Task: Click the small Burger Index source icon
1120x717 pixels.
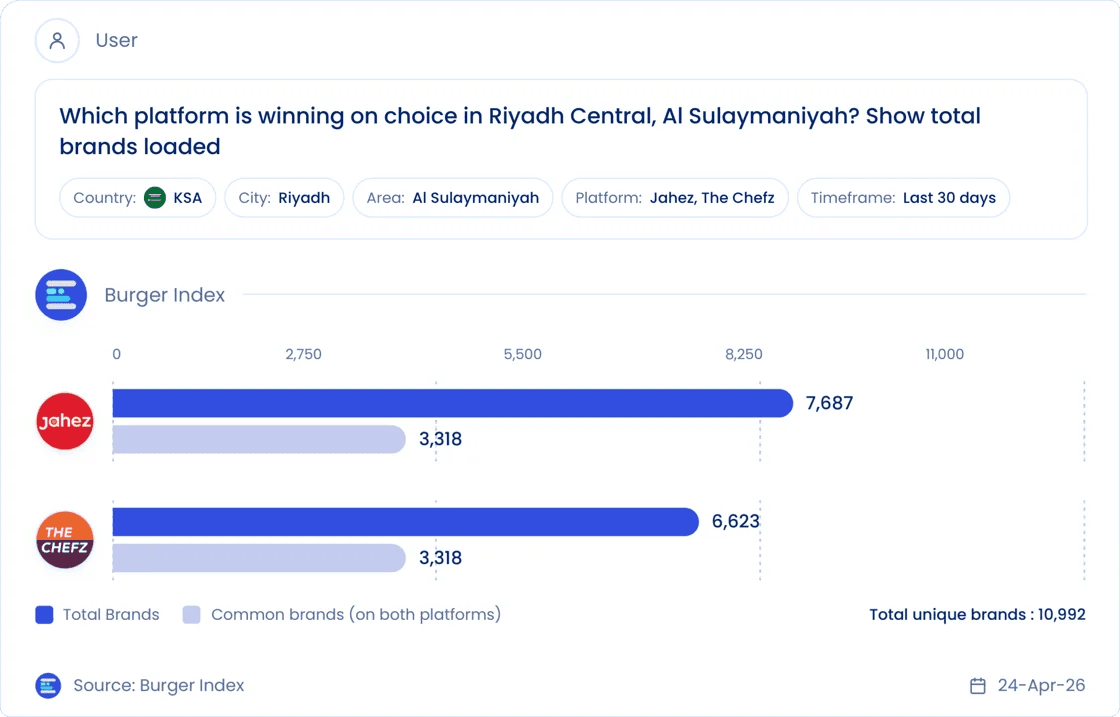Action: pyautogui.click(x=48, y=686)
